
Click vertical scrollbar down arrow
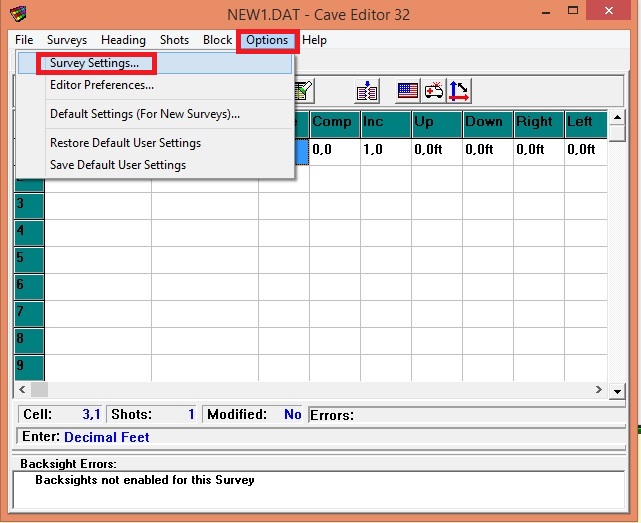(x=617, y=392)
